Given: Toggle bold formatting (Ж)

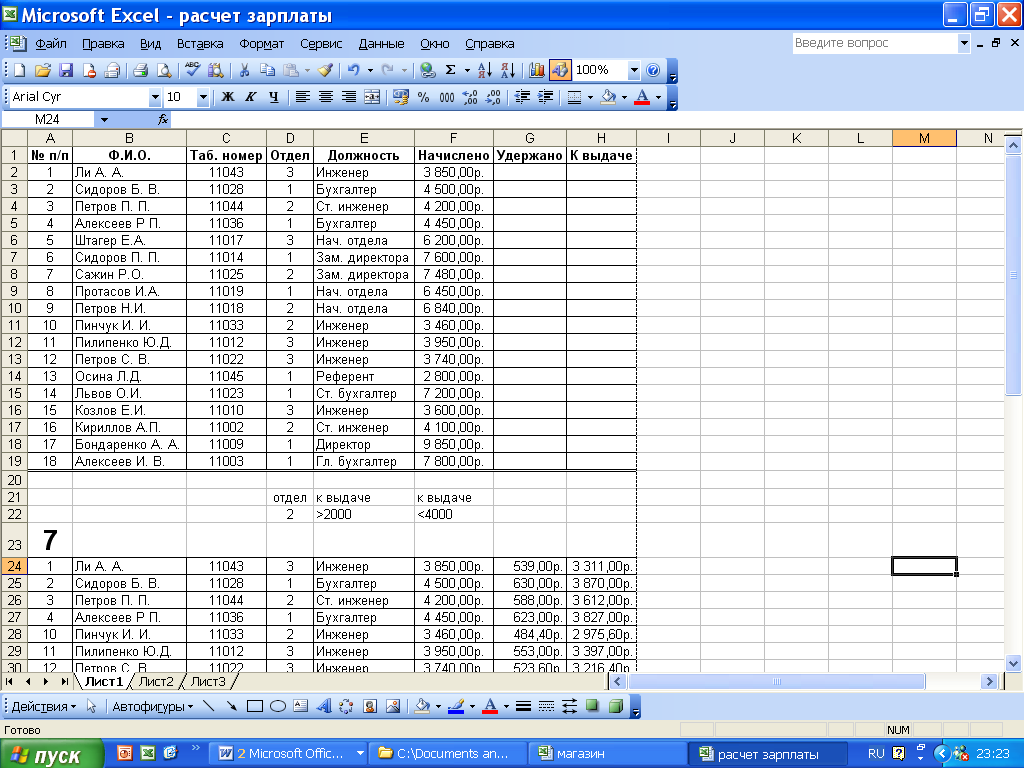Looking at the screenshot, I should 227,97.
